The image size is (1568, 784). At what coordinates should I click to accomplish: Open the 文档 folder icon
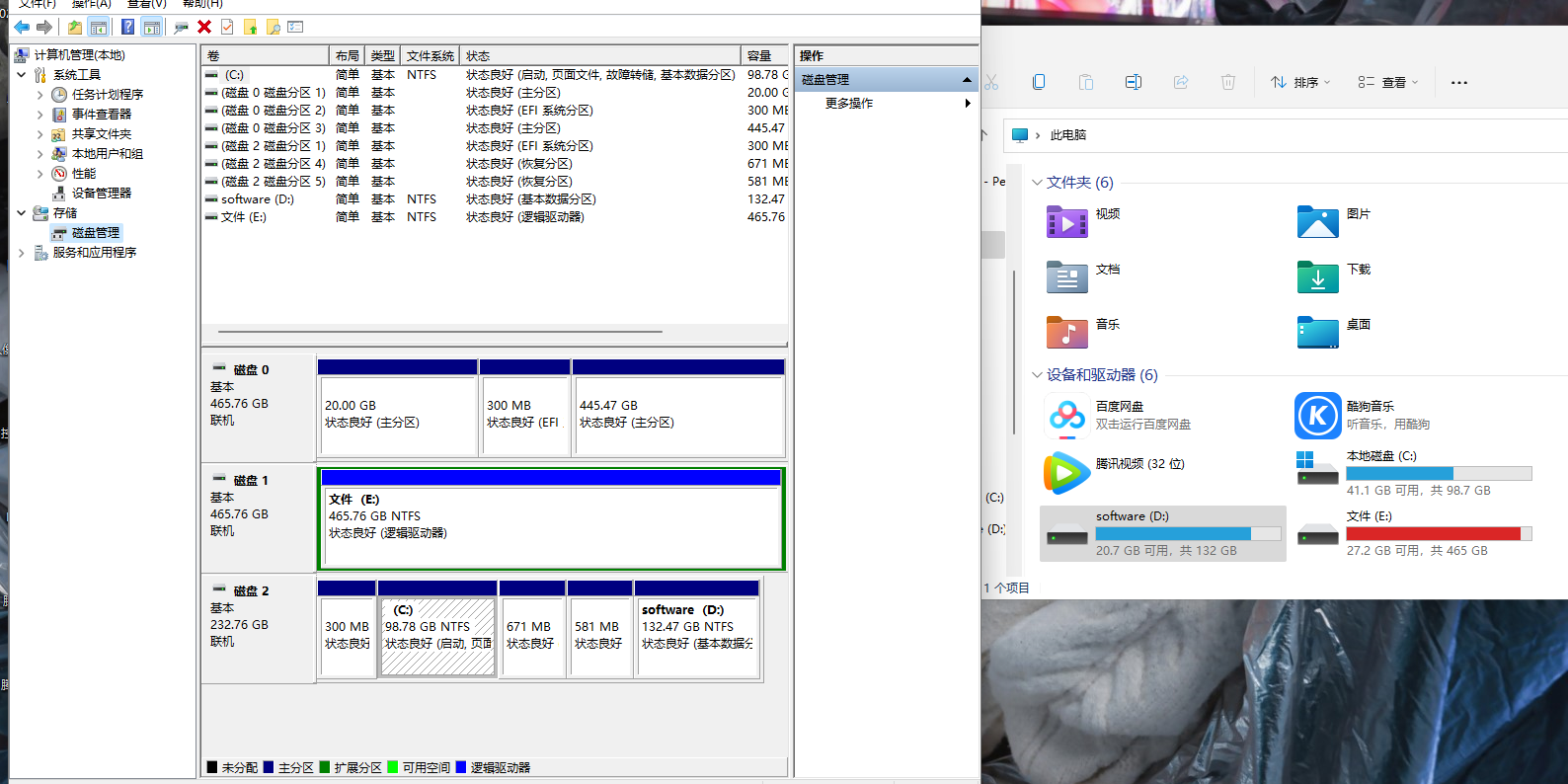(1067, 277)
